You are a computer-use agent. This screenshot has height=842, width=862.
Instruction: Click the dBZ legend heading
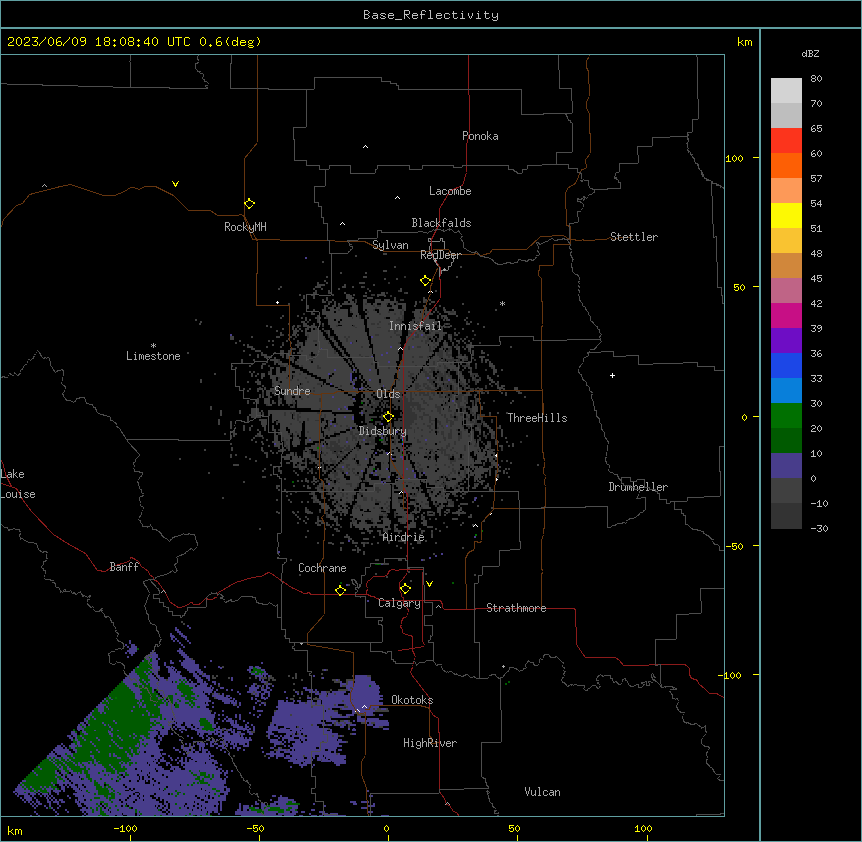point(810,53)
